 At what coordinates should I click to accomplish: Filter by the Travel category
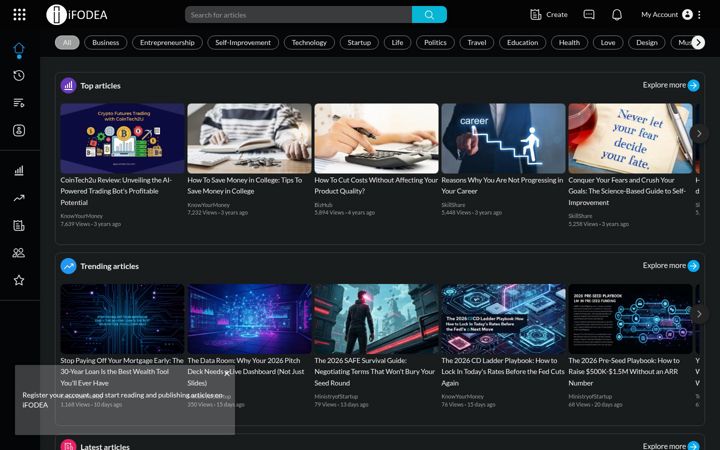click(x=477, y=43)
